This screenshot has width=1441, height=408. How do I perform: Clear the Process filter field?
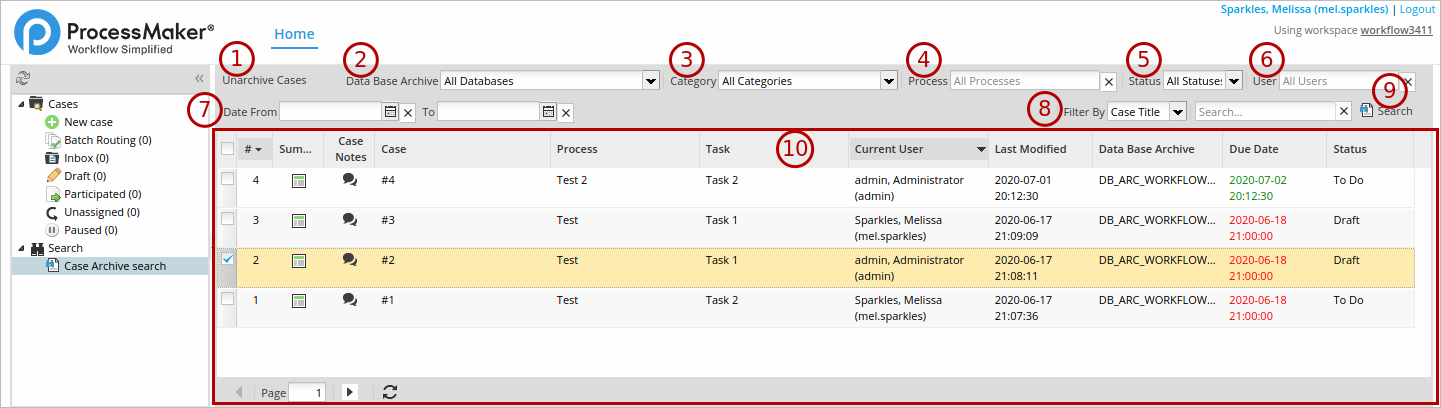1109,81
